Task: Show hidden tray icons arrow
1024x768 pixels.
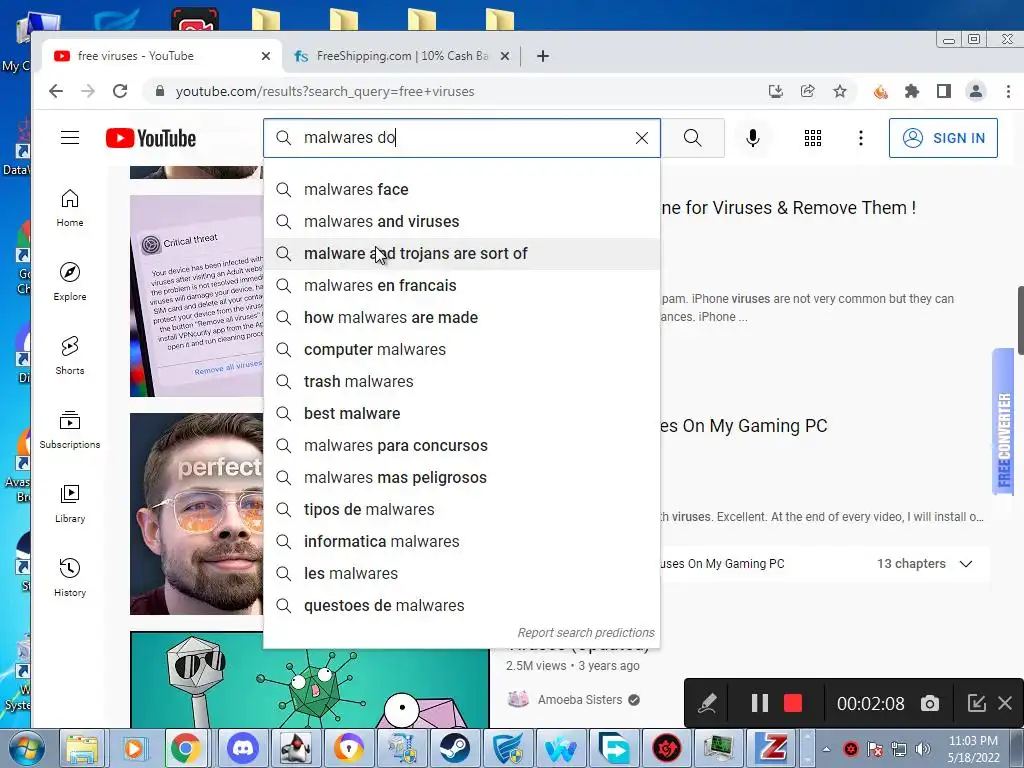Action: [827, 749]
